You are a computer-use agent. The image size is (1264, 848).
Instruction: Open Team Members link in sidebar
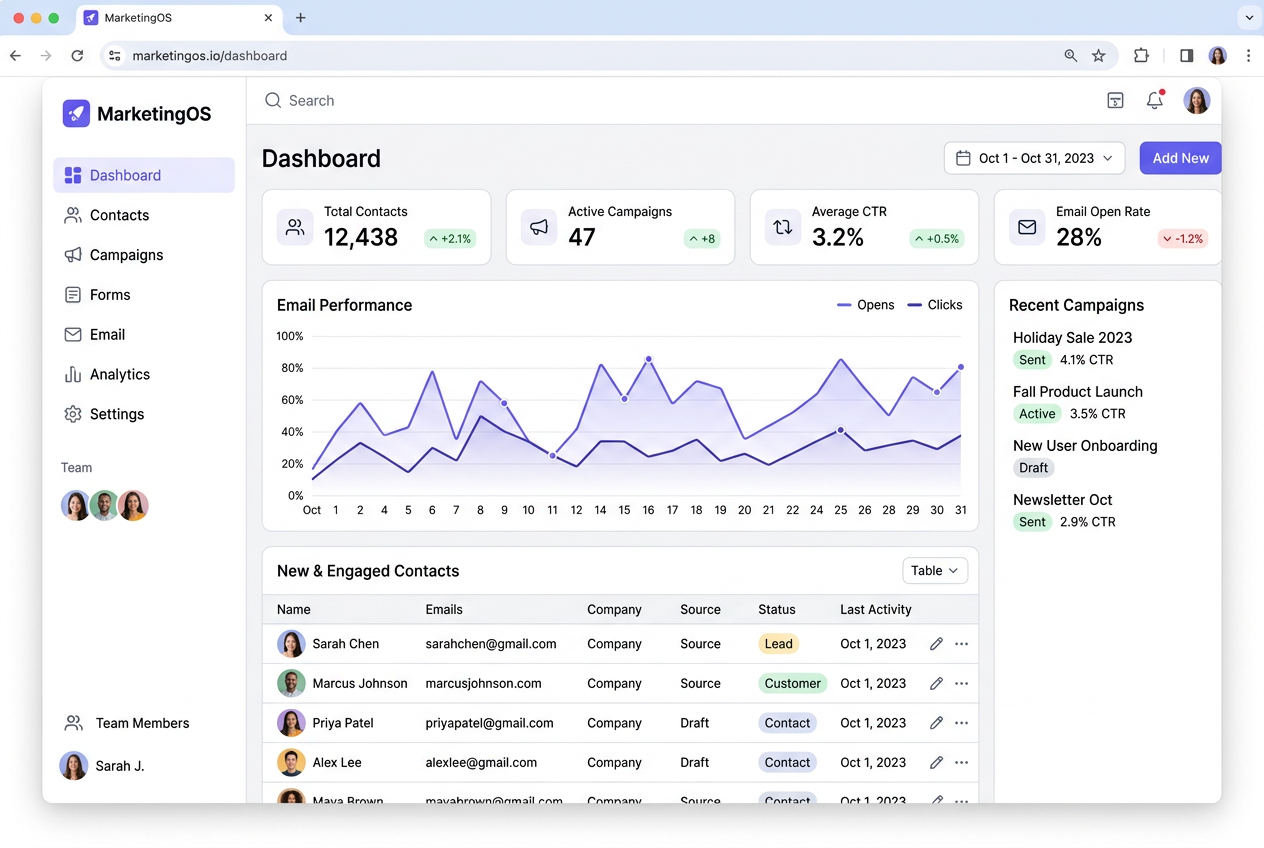127,723
